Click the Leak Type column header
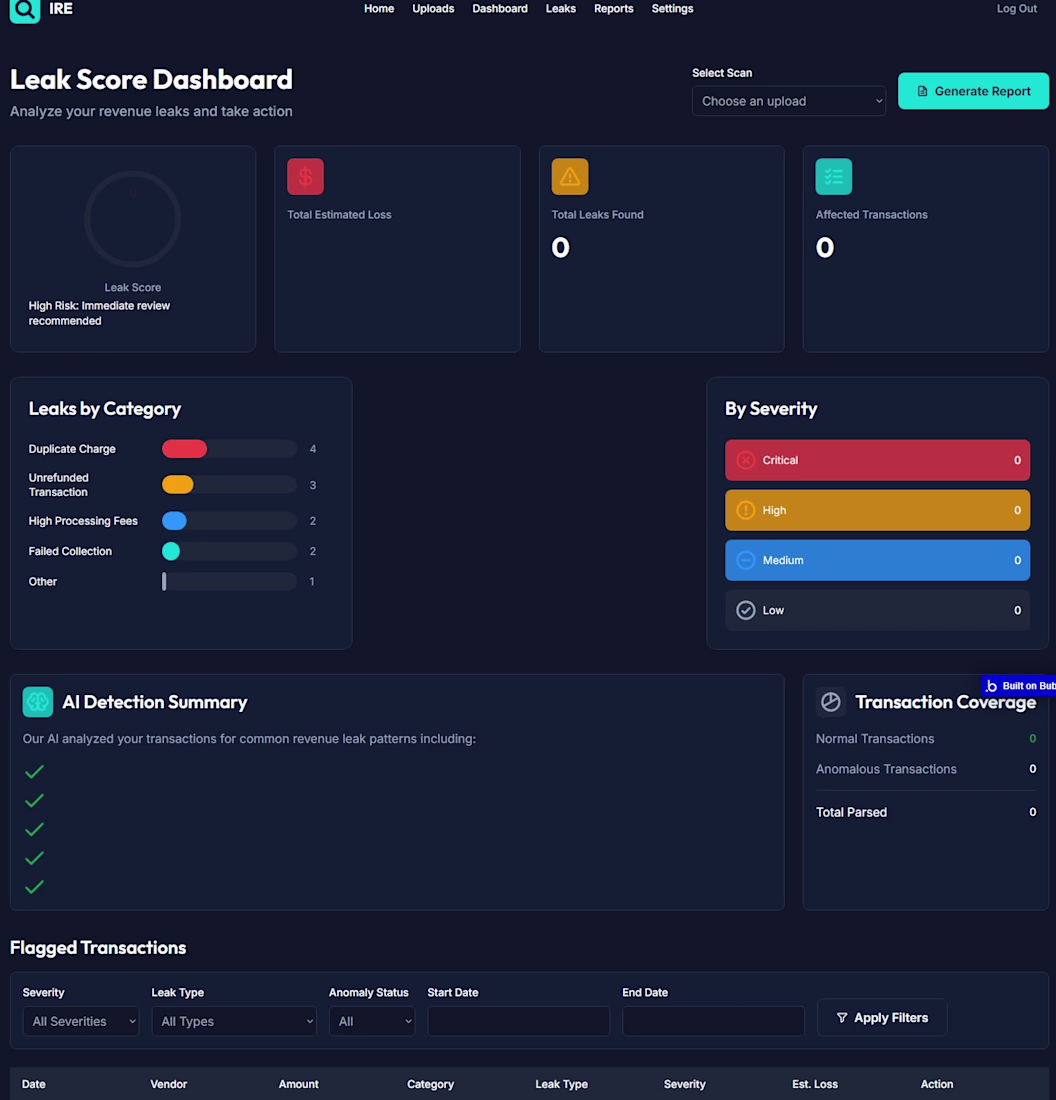The image size is (1056, 1100). click(x=561, y=1084)
